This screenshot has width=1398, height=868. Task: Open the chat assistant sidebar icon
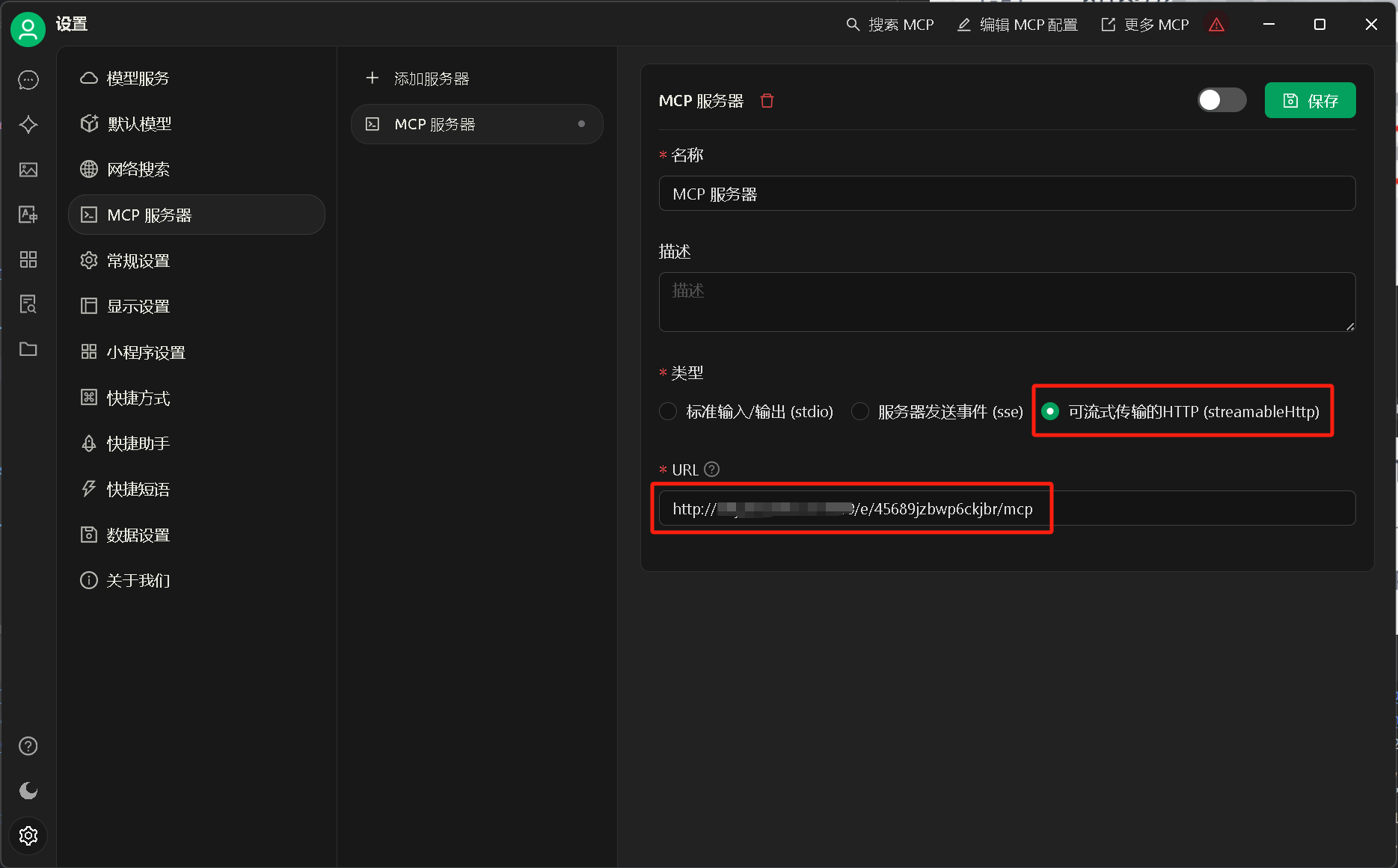28,80
